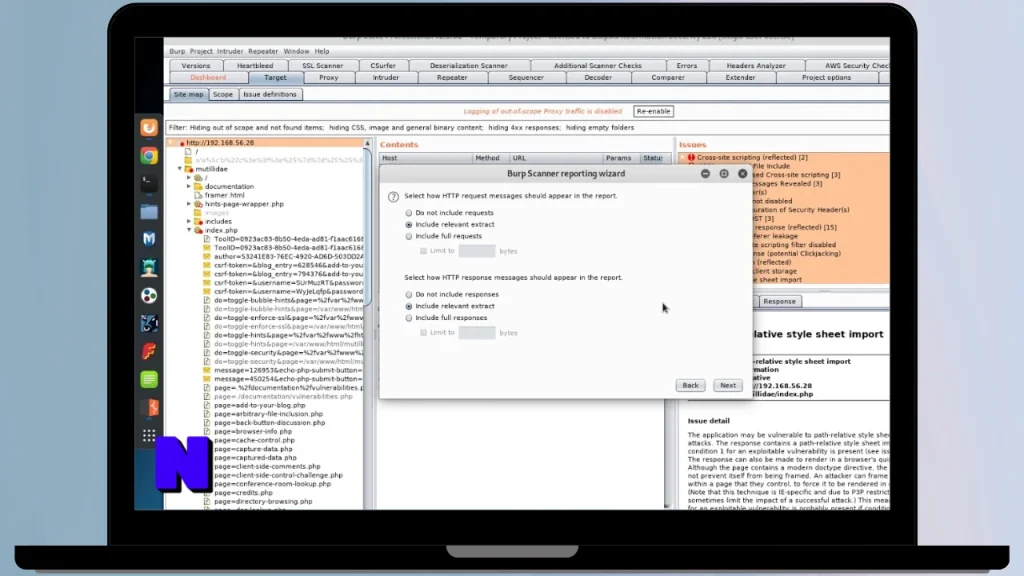Click Next in the reporting wizard

point(728,385)
